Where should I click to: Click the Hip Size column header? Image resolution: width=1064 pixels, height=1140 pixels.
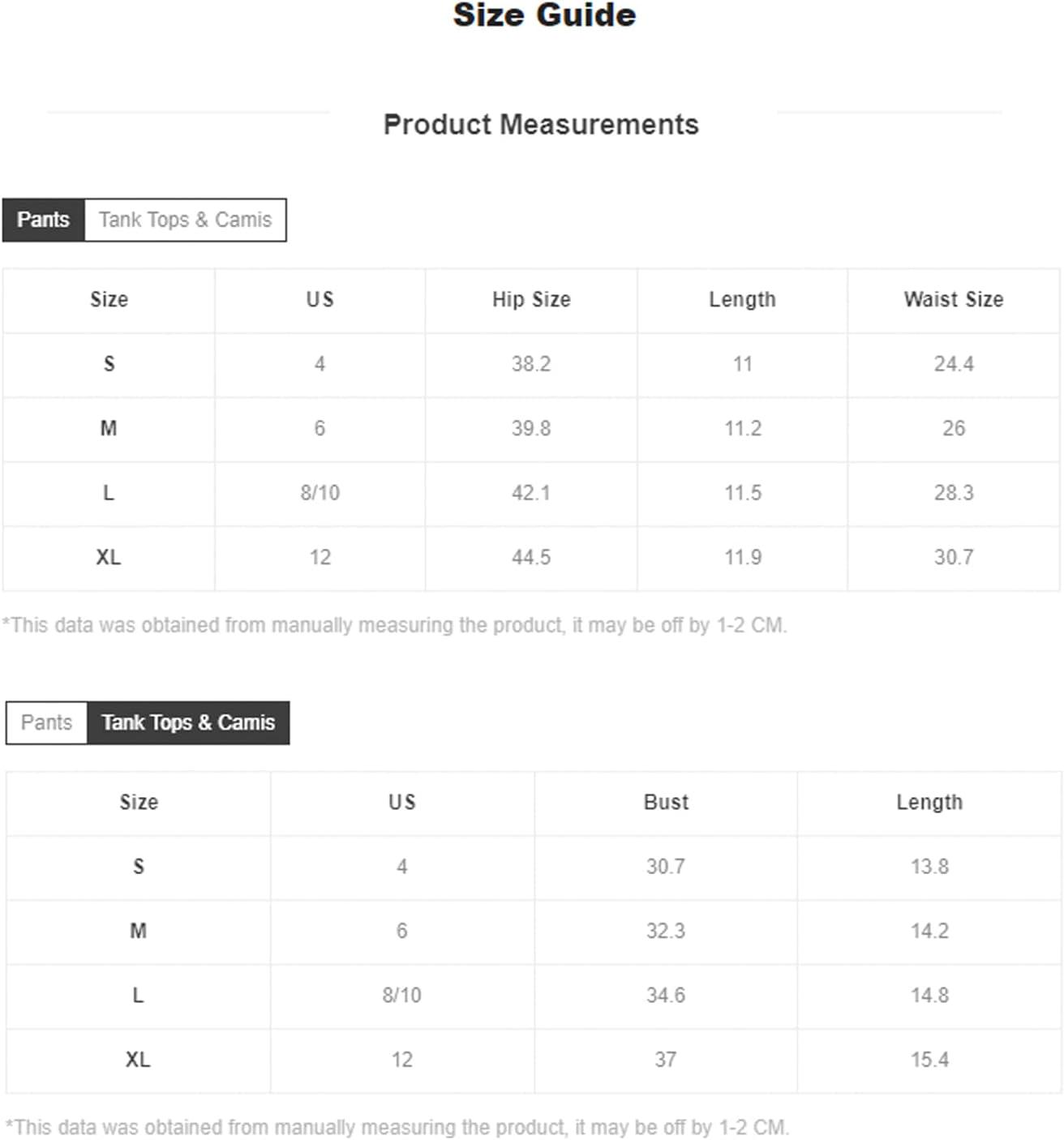click(x=531, y=300)
